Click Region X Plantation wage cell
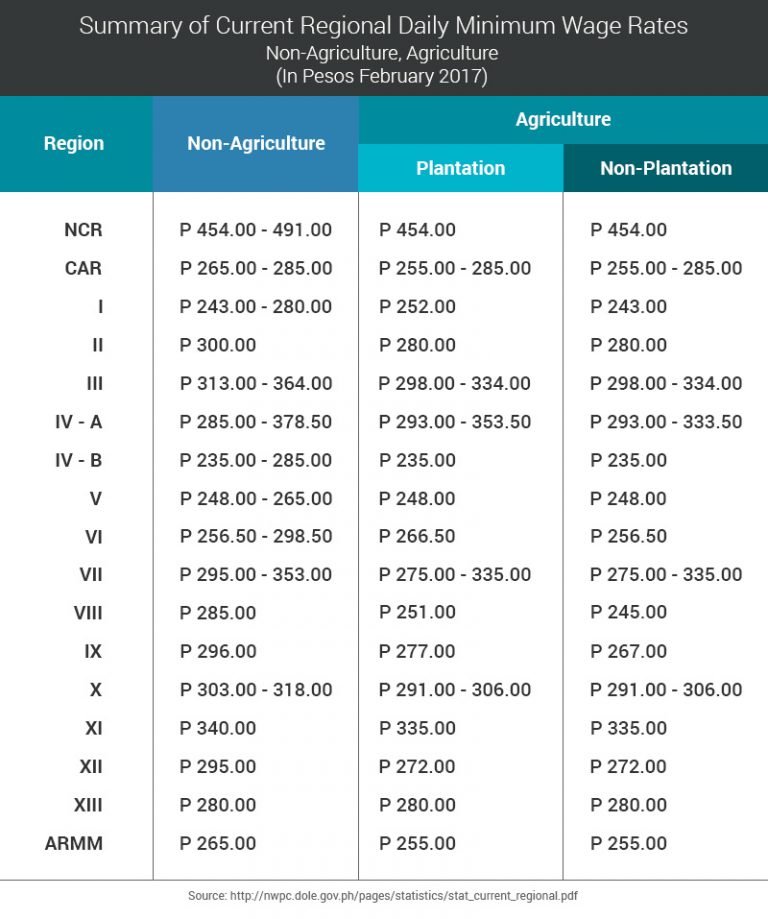 (455, 690)
